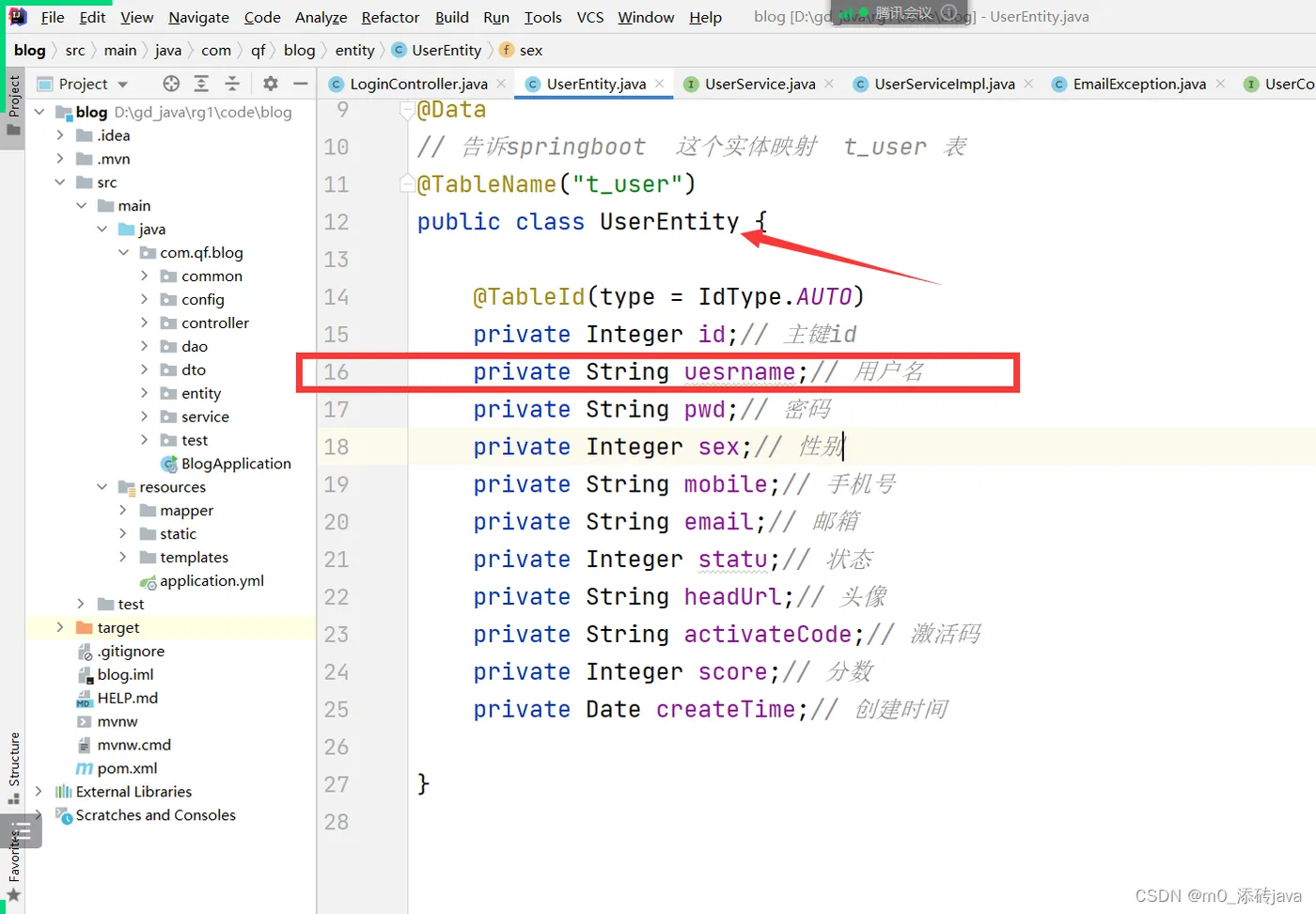
Task: Close the UserService.java tab
Action: (x=829, y=84)
